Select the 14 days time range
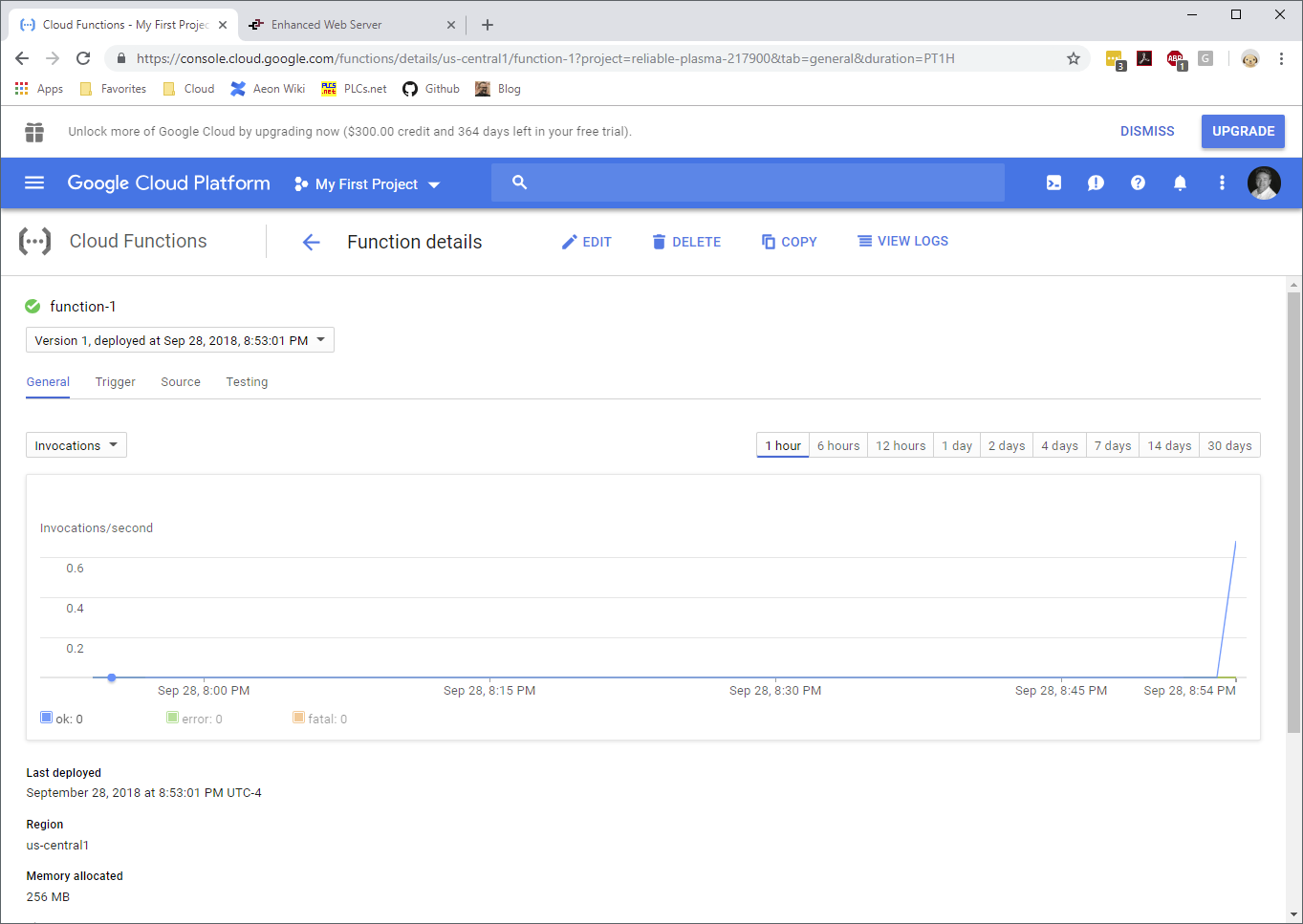1303x924 pixels. tap(1169, 445)
